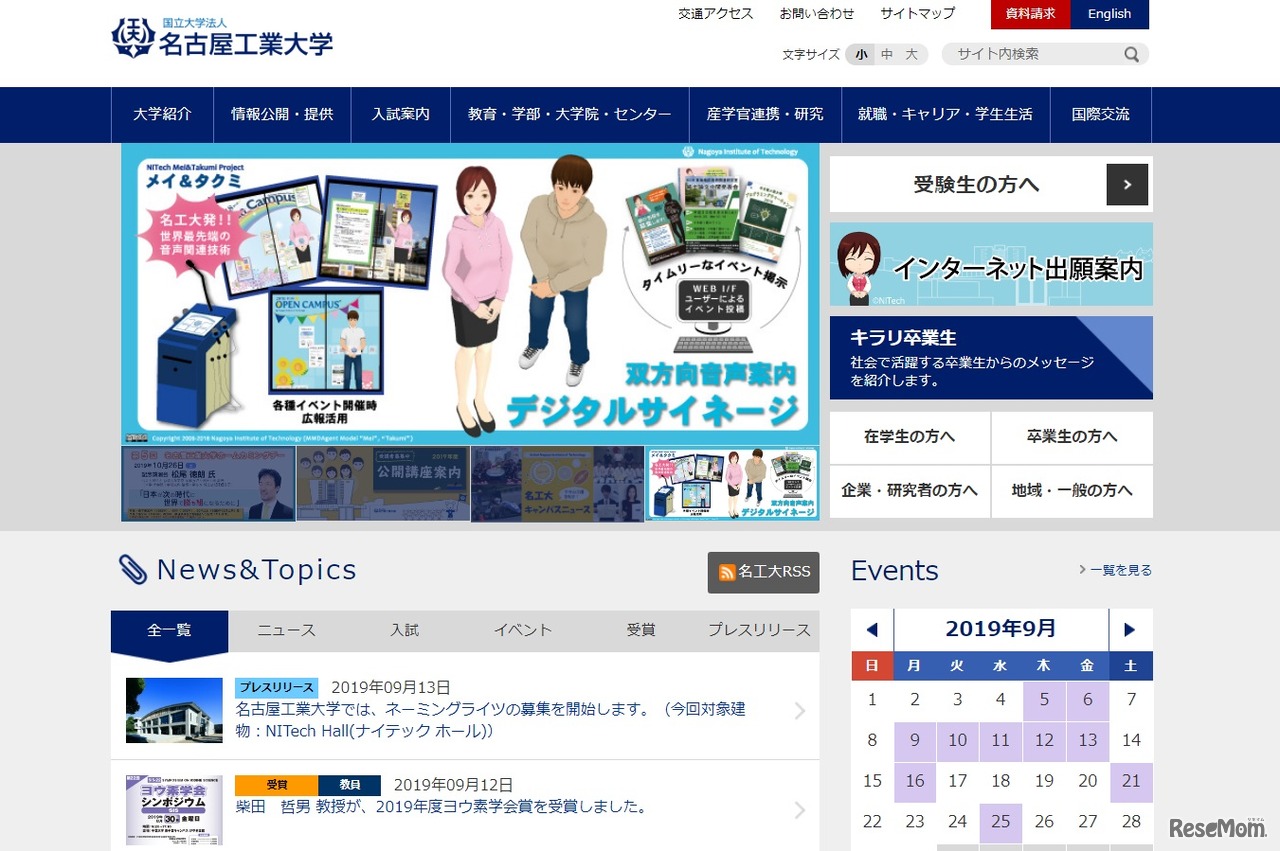Open the 入試案内 navigation menu
Image resolution: width=1280 pixels, height=851 pixels.
click(400, 114)
